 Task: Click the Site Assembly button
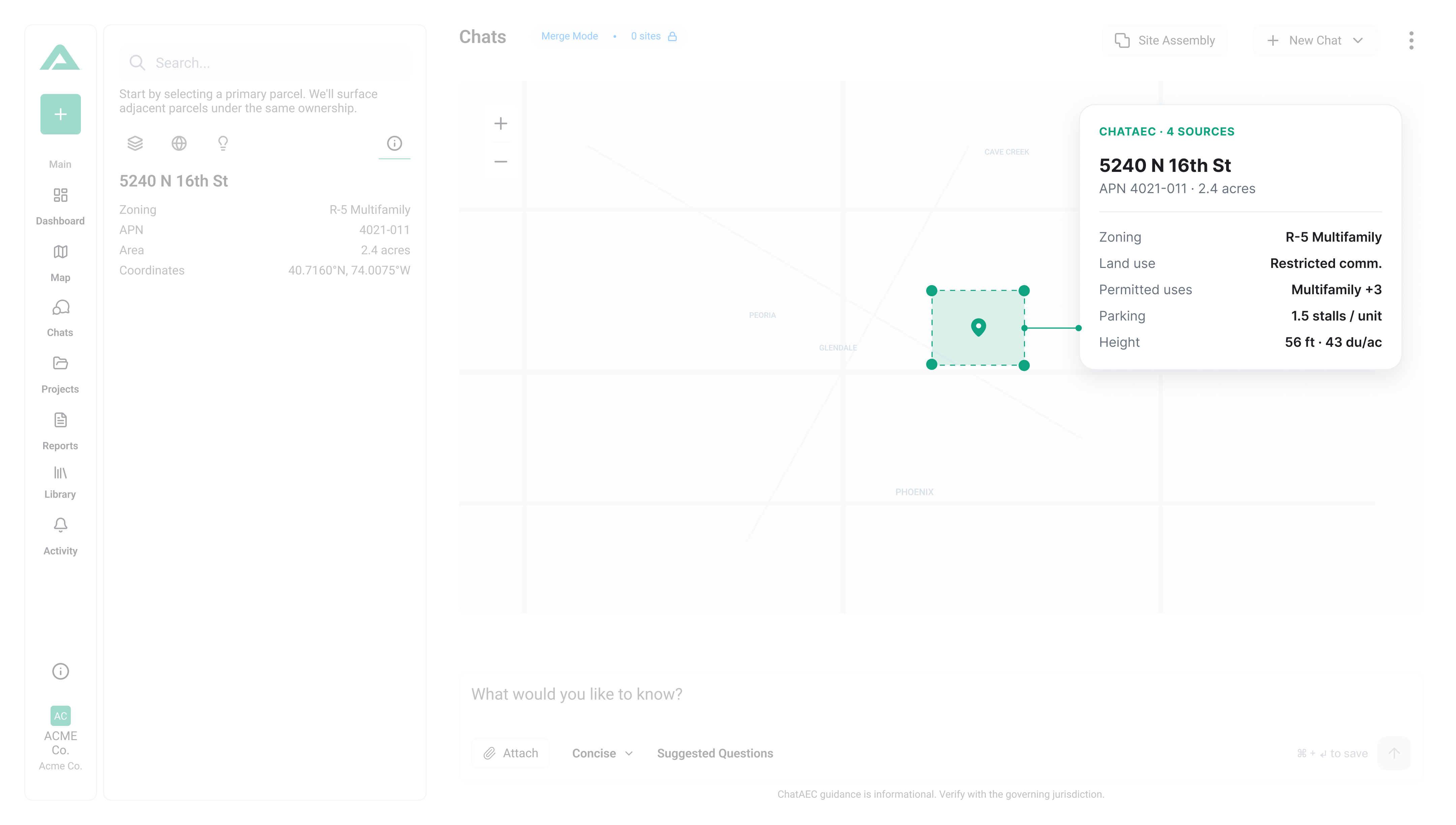click(1165, 40)
